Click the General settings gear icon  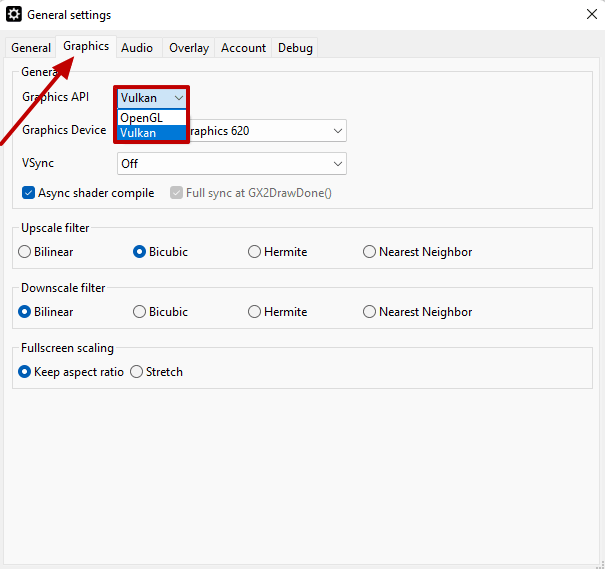14,15
